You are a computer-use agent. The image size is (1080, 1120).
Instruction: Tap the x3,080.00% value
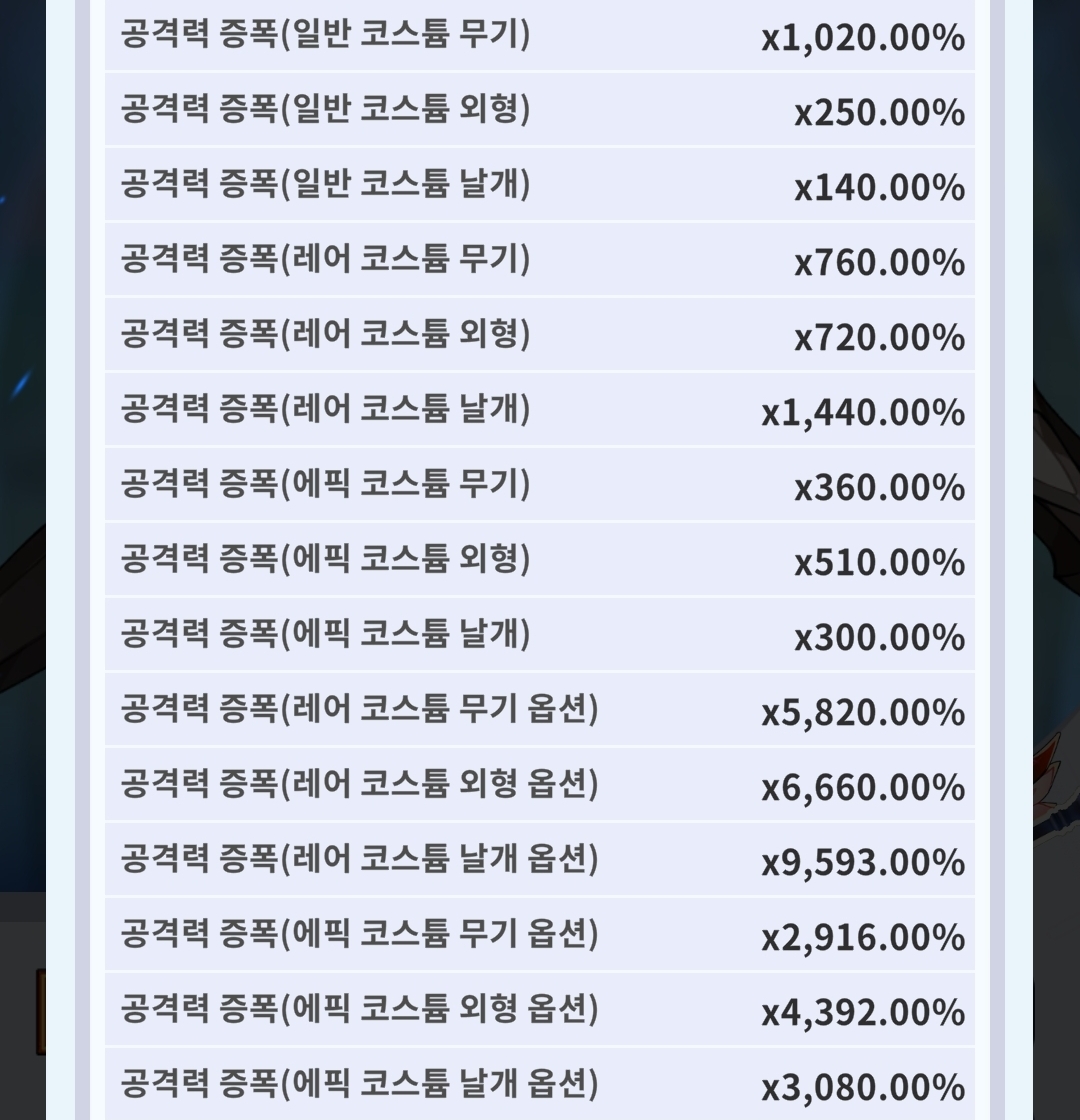pos(863,1087)
